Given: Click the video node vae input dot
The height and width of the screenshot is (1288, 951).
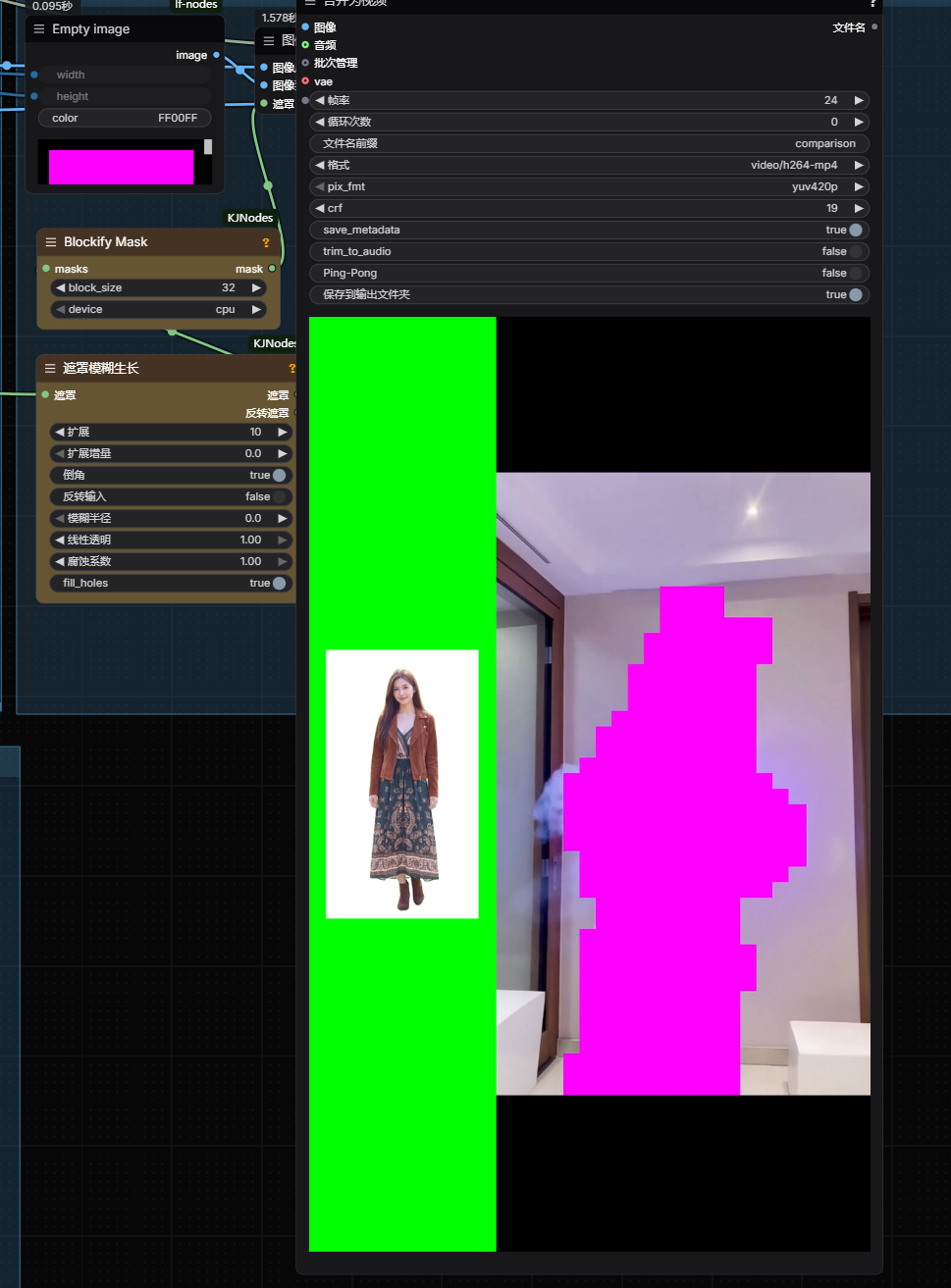Looking at the screenshot, I should [305, 81].
